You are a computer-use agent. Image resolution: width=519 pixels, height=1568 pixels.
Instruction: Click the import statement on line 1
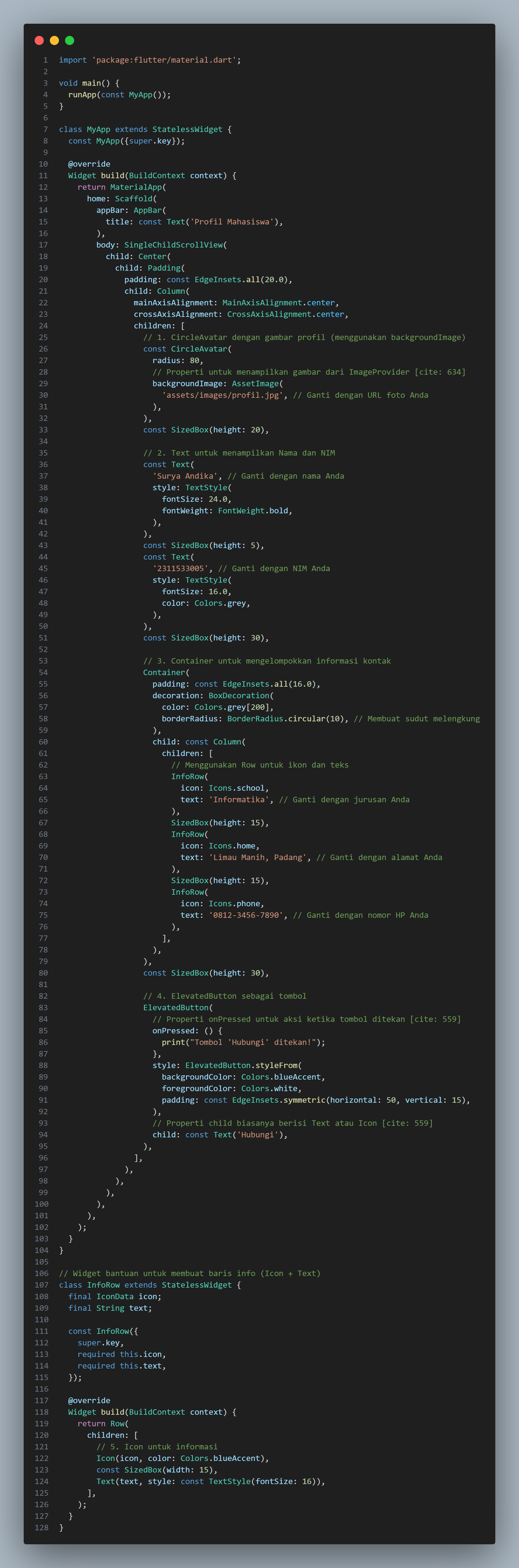150,60
